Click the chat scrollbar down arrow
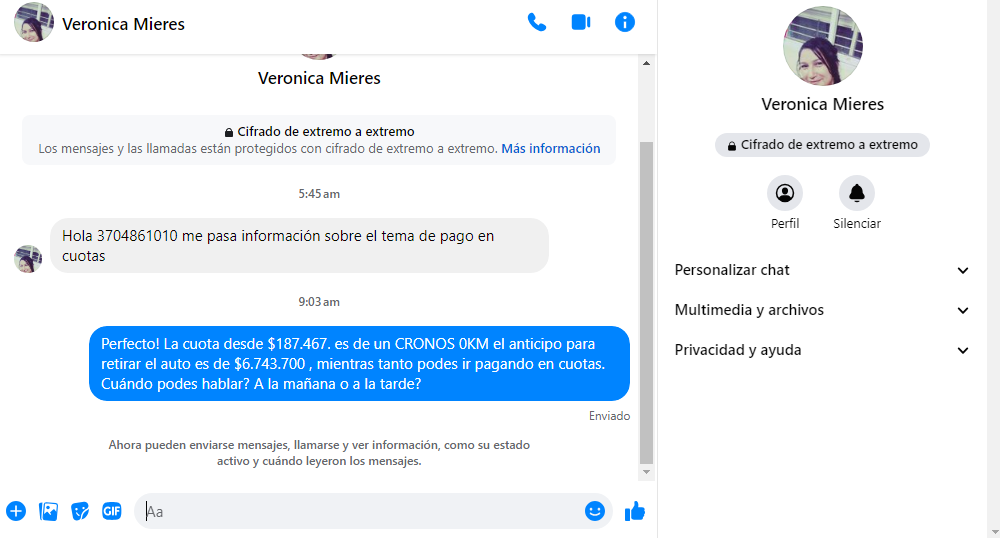 (646, 472)
